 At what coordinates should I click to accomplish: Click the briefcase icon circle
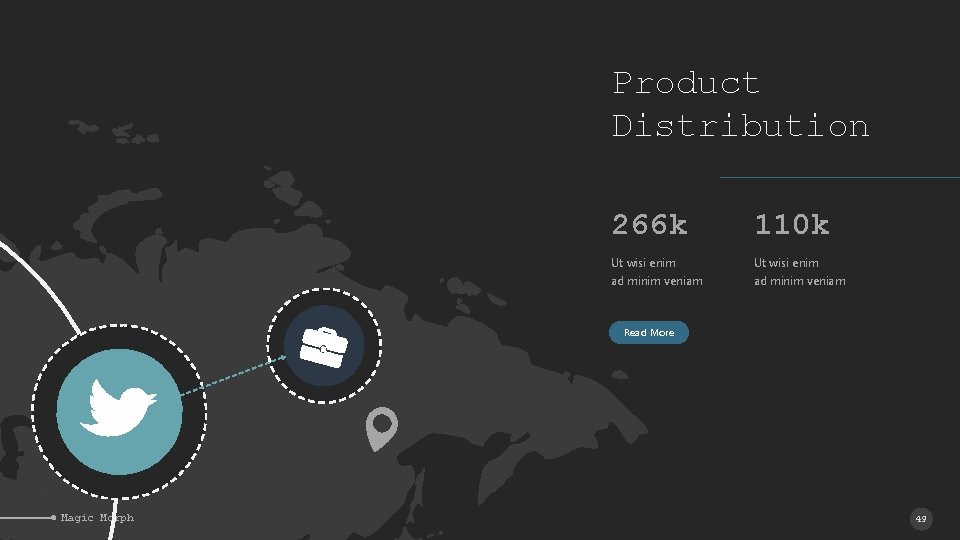(324, 346)
